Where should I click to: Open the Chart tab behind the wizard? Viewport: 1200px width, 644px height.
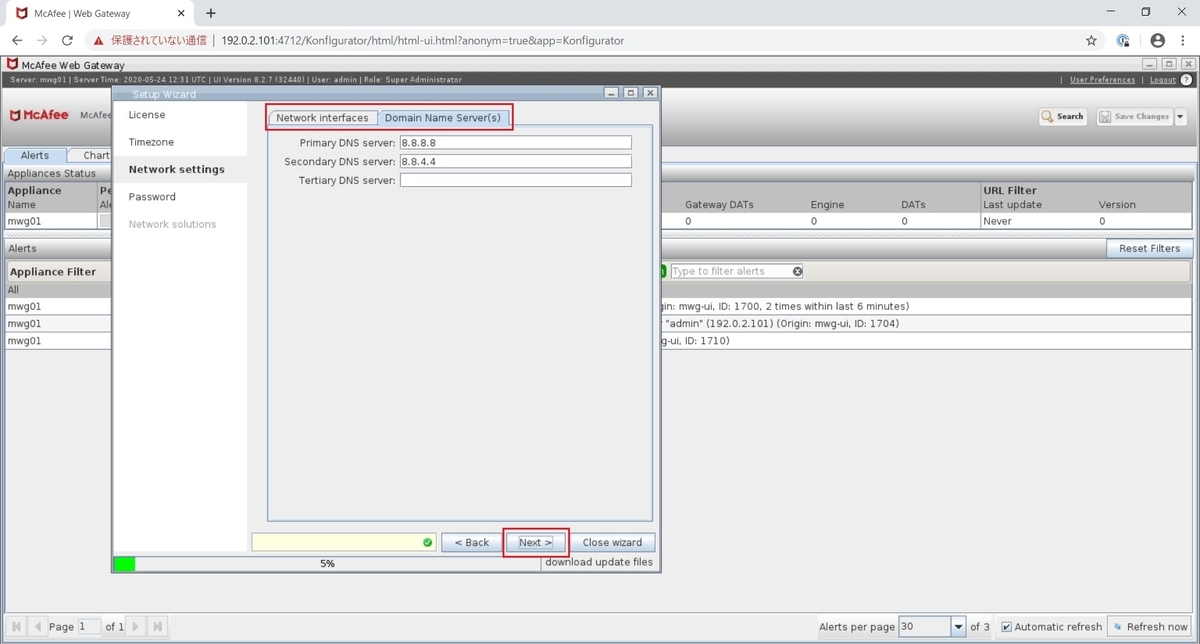tap(93, 155)
